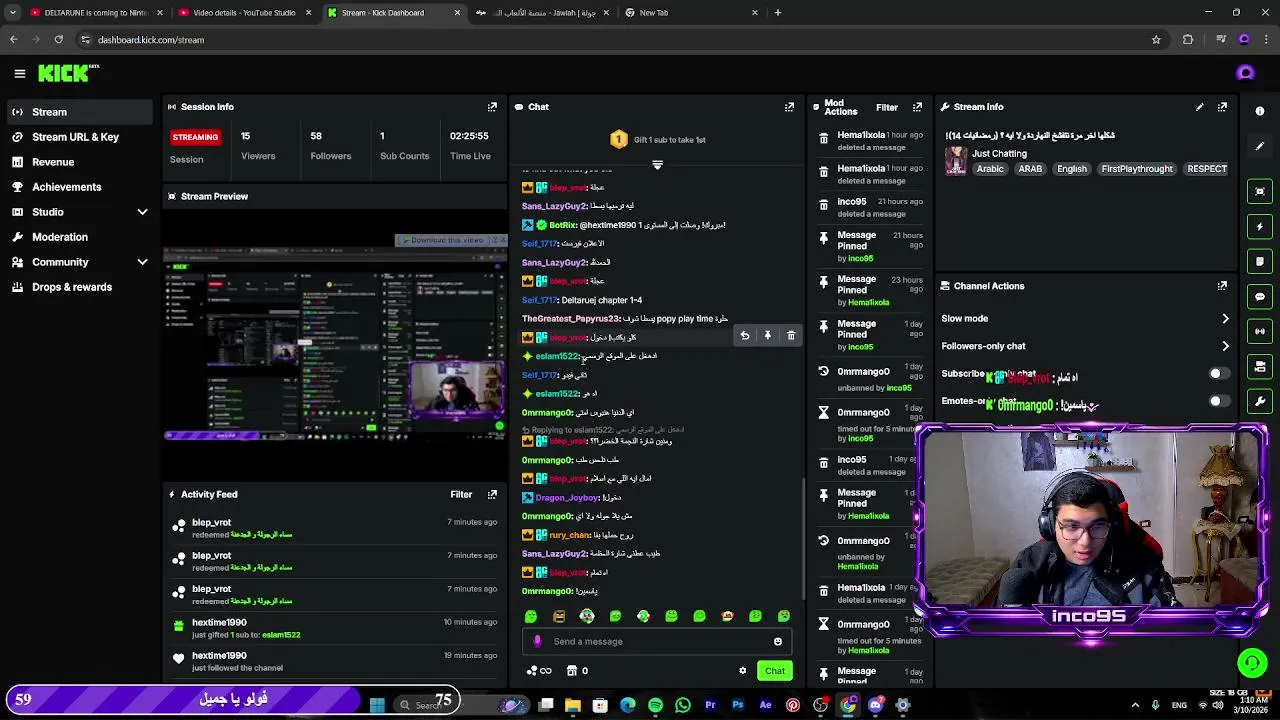
Task: Edit stream info with the pencil icon
Action: pyautogui.click(x=1199, y=107)
